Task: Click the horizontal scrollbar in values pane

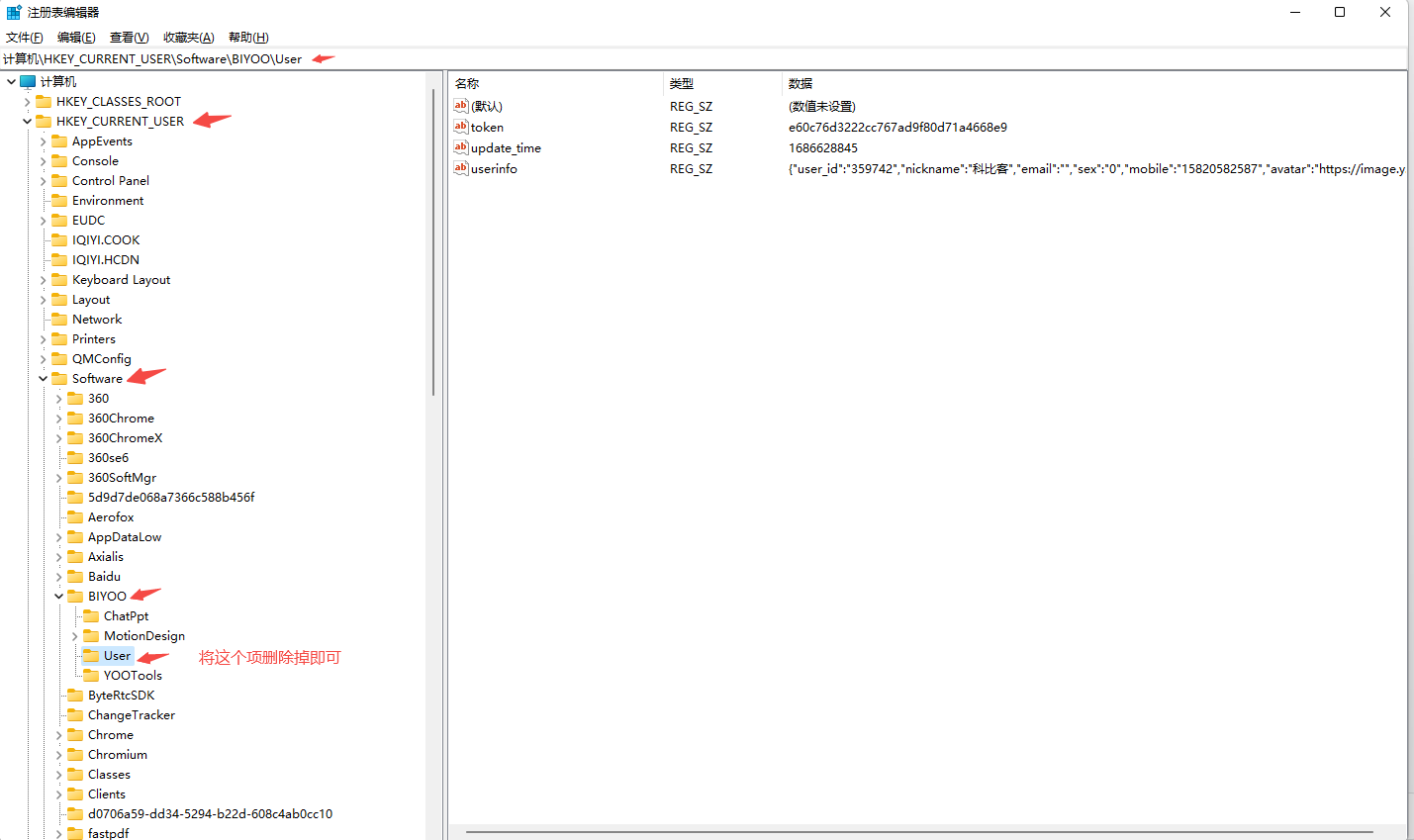Action: click(x=918, y=832)
